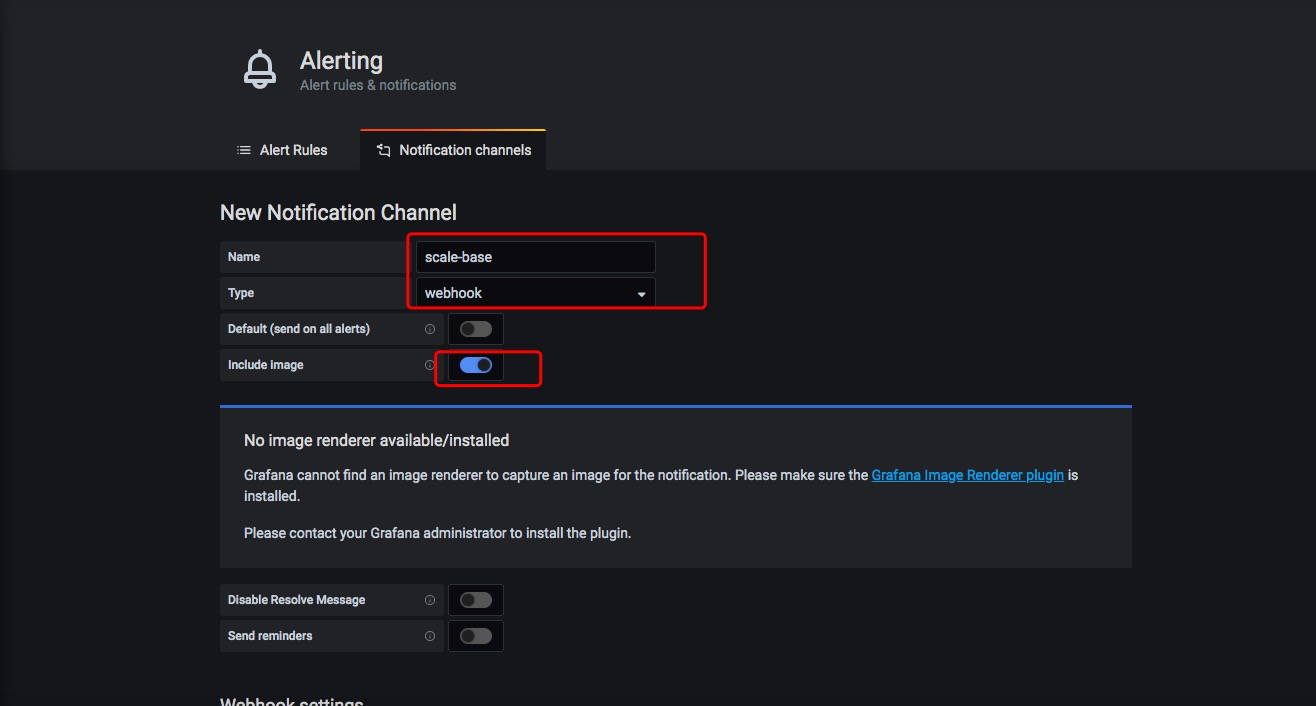Open the Alert Rules tab
Screen dimensions: 1316x706
282,150
